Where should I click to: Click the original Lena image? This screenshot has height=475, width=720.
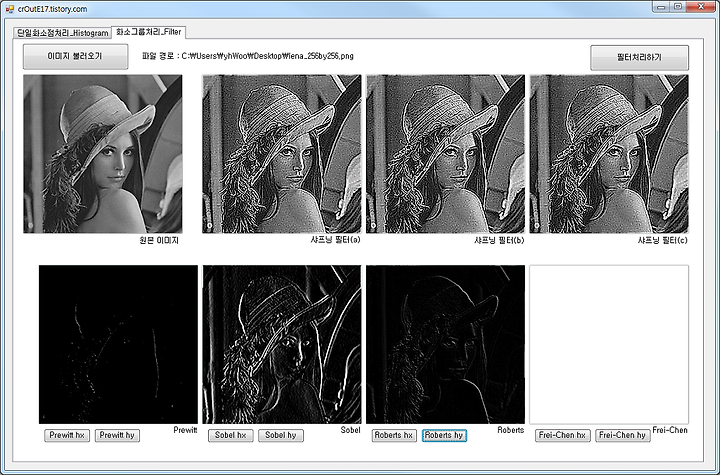(x=103, y=154)
